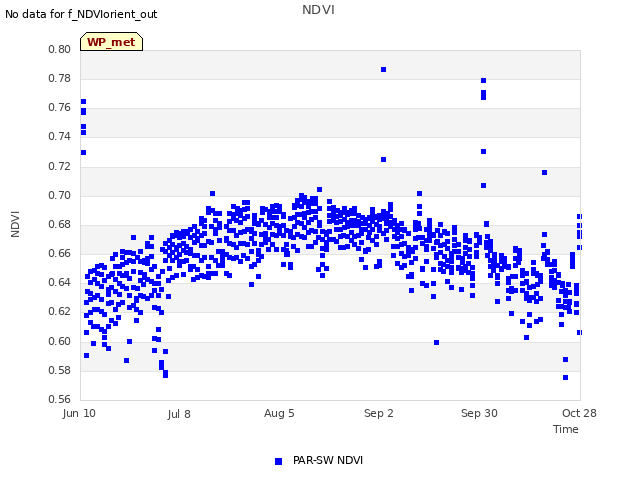Click the isolated data point near 0.60 in late September
640x480 pixels.
[x=436, y=342]
